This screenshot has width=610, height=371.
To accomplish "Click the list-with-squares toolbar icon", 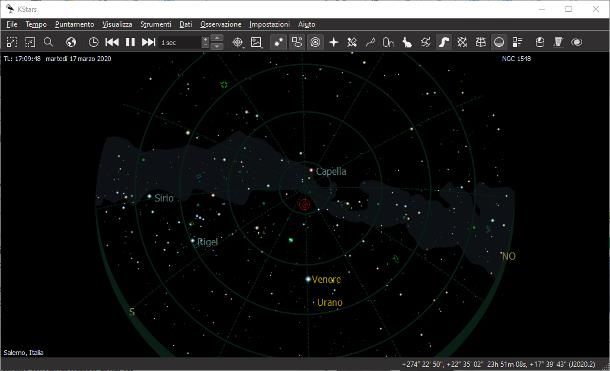I will click(517, 42).
